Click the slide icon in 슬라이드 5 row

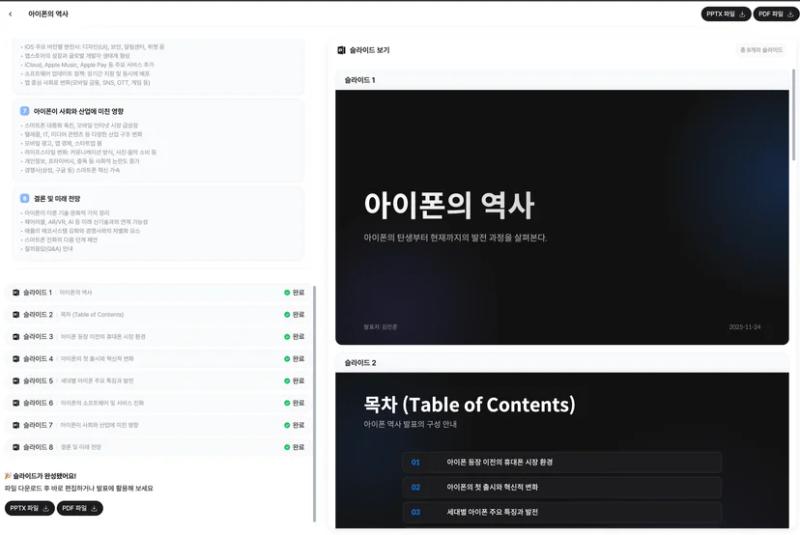pyautogui.click(x=16, y=381)
